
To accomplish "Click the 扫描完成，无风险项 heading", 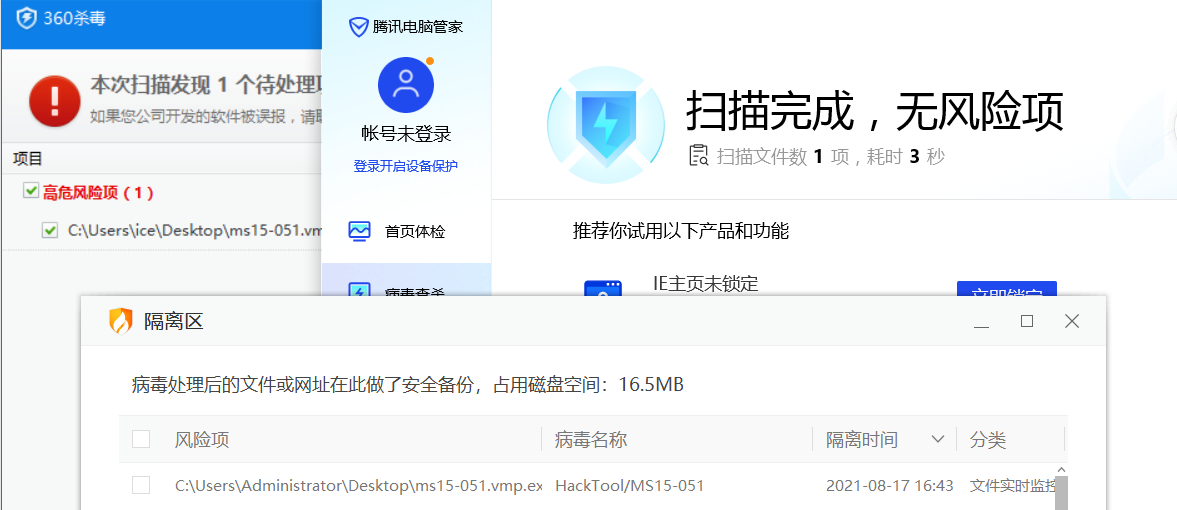I will [875, 113].
